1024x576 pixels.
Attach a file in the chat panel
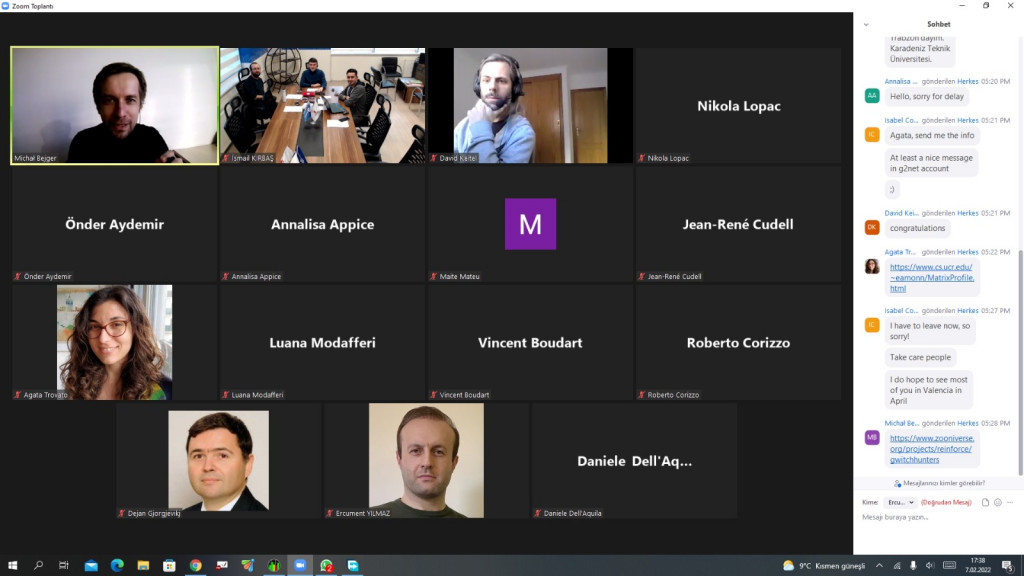tap(985, 502)
